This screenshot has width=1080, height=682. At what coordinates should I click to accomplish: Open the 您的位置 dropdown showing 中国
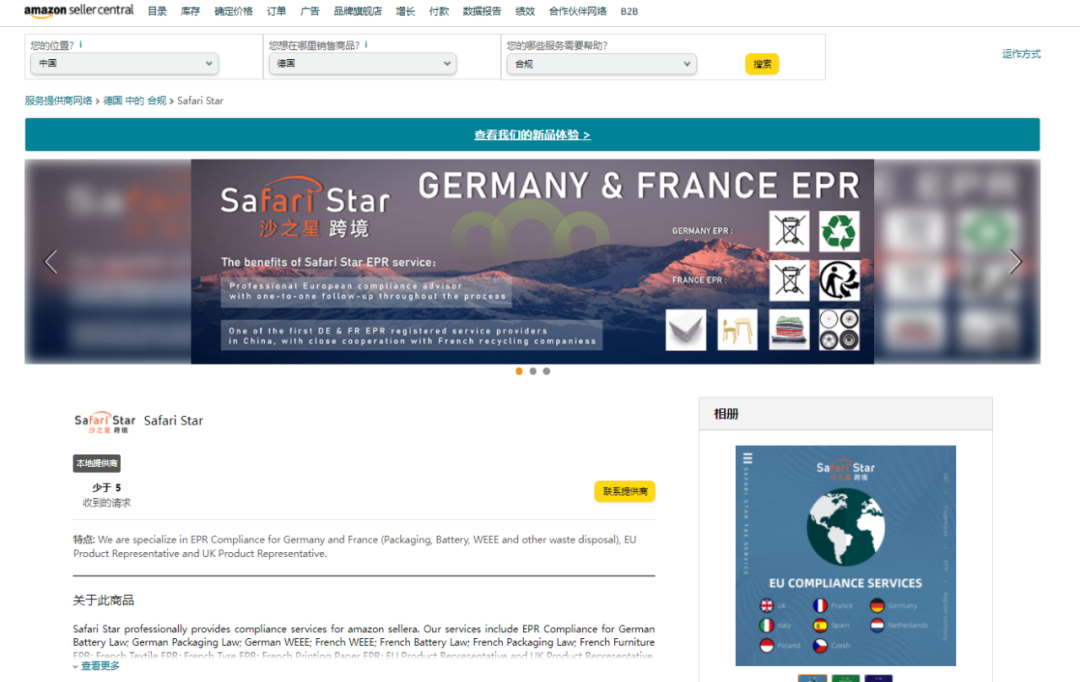pos(125,63)
